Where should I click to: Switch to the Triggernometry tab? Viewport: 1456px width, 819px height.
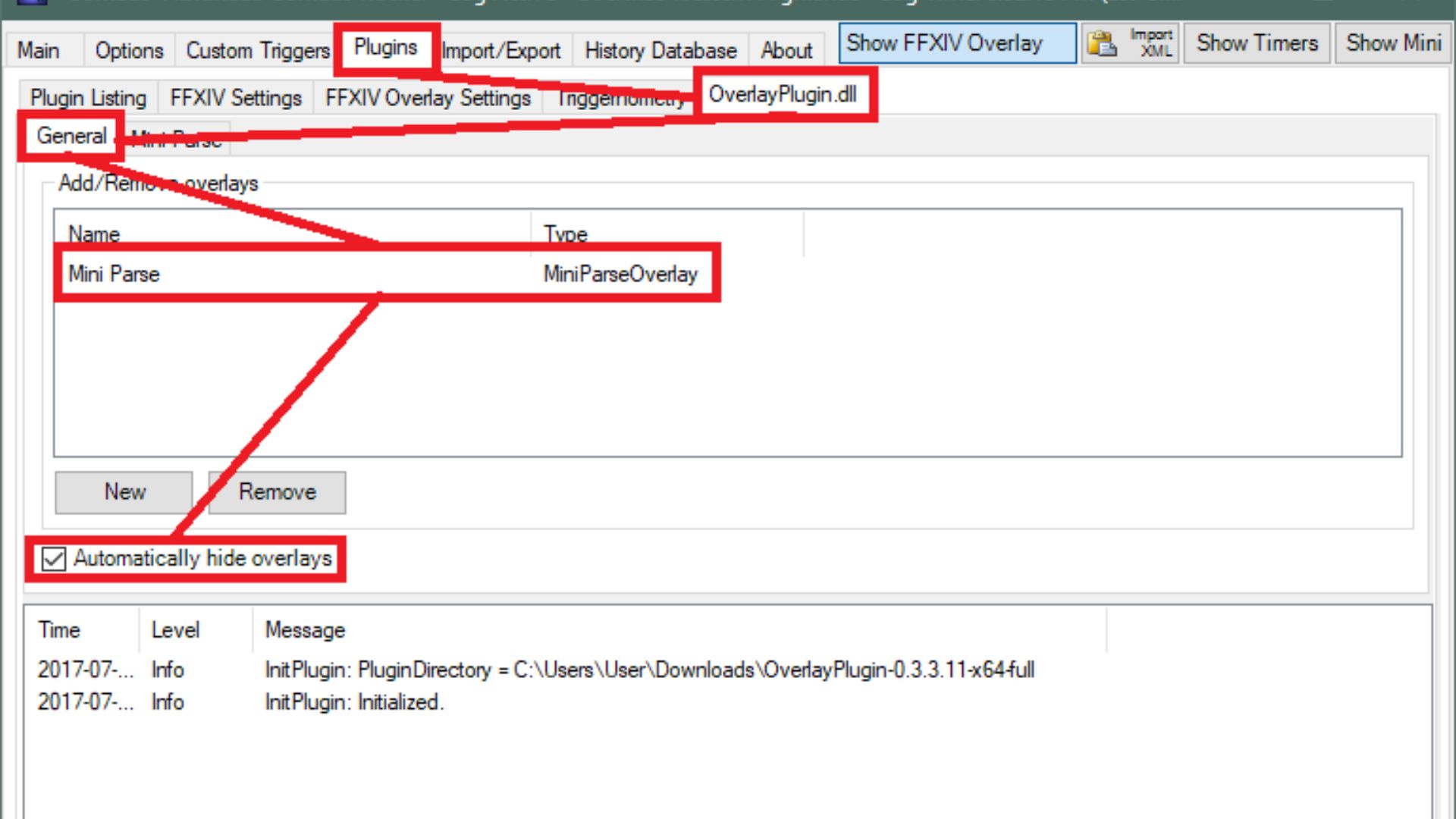(622, 98)
